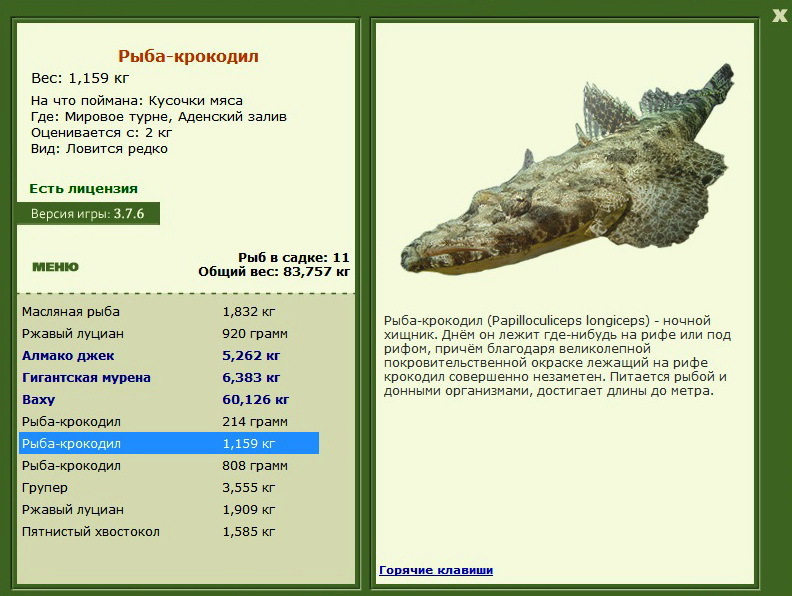Select the Гигантская мурена row

tap(169, 377)
